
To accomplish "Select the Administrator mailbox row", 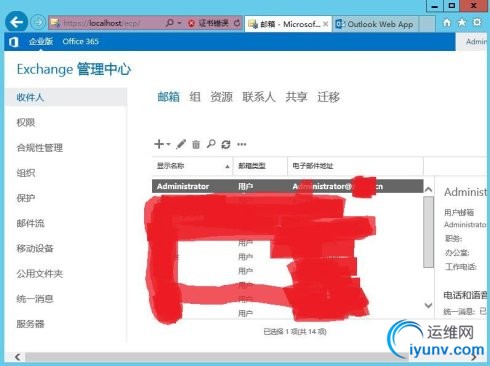I will (x=288, y=186).
